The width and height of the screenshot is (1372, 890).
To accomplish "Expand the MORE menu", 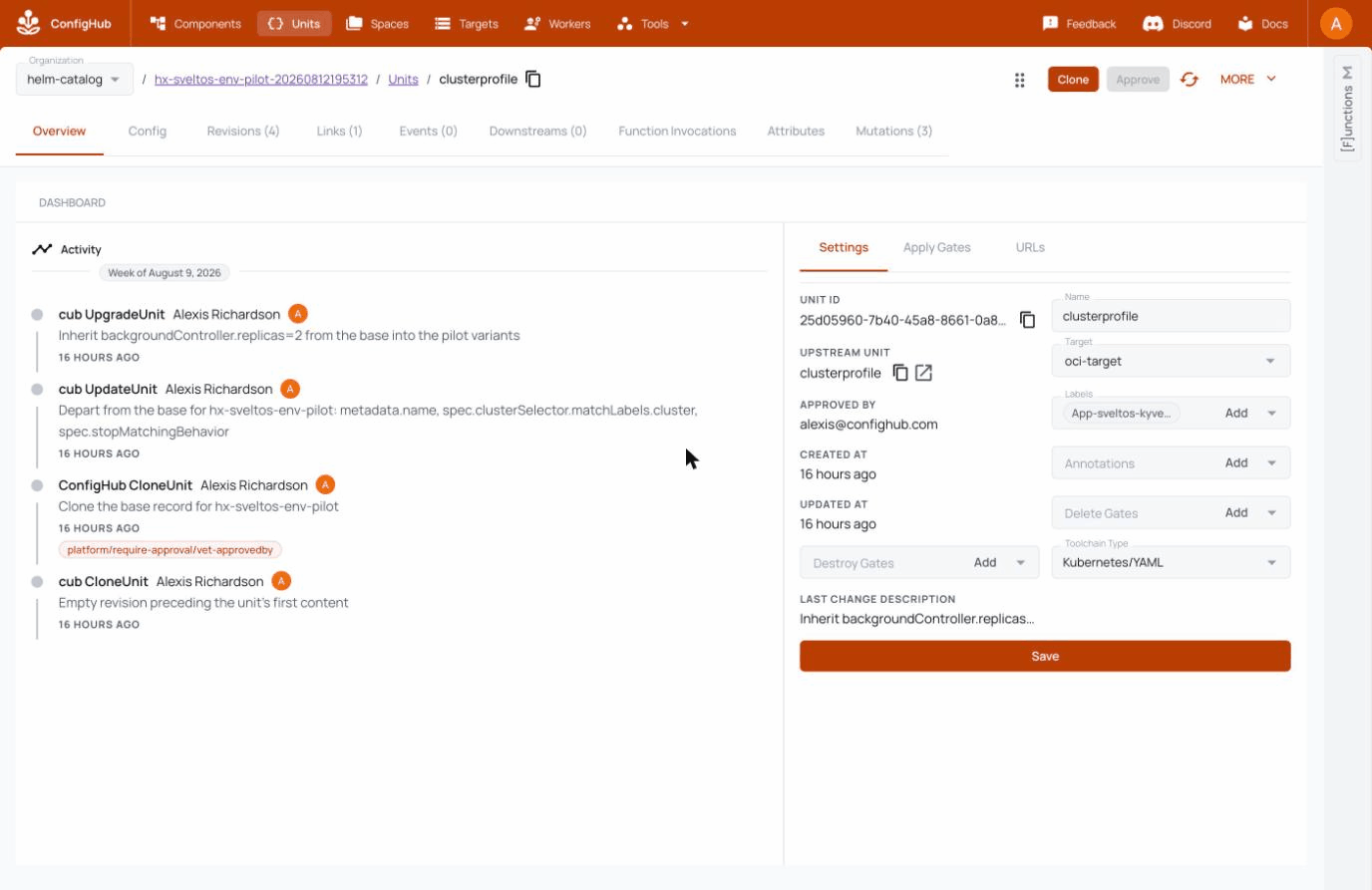I will click(x=1248, y=80).
